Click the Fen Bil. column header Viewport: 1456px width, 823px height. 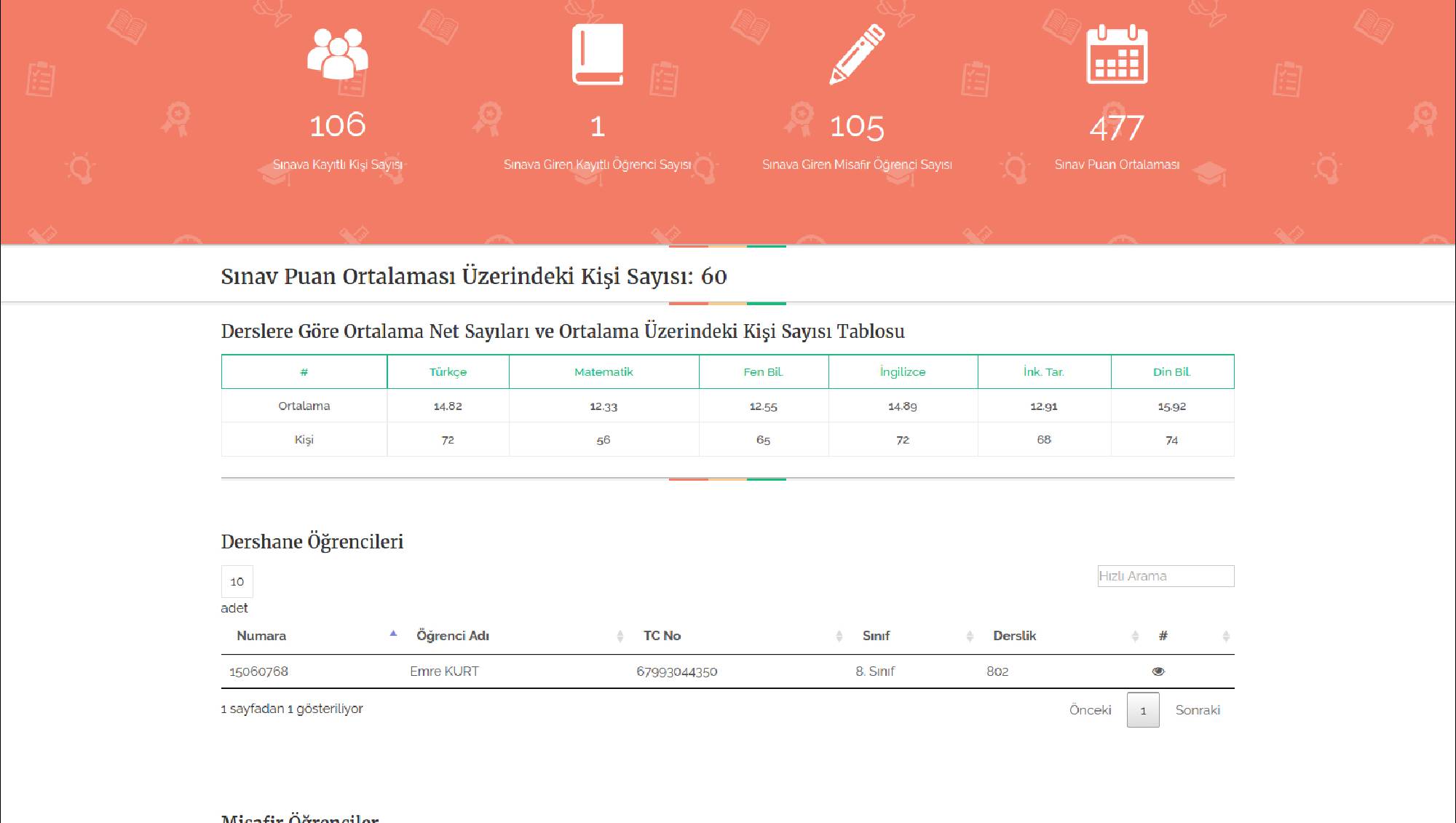[763, 372]
